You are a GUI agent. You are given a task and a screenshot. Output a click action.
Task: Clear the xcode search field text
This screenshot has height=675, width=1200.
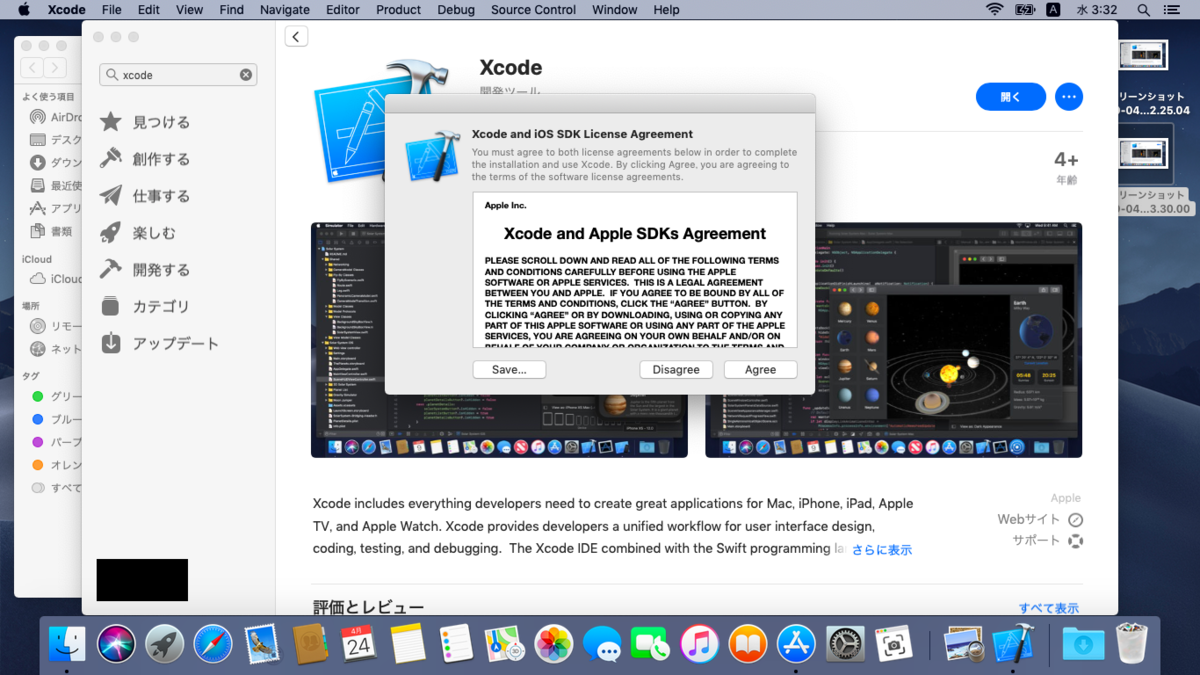[246, 75]
